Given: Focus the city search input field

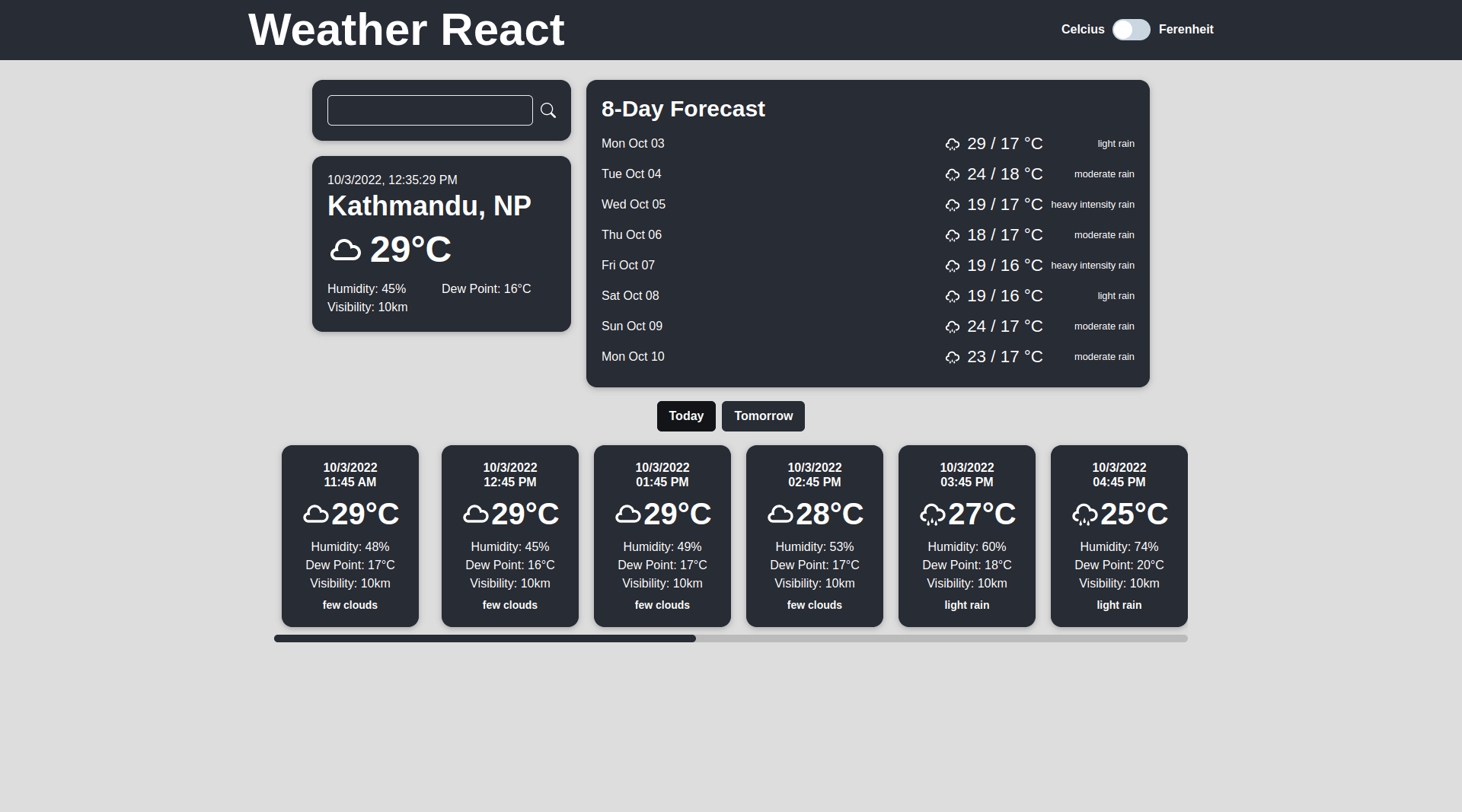Looking at the screenshot, I should pos(430,110).
